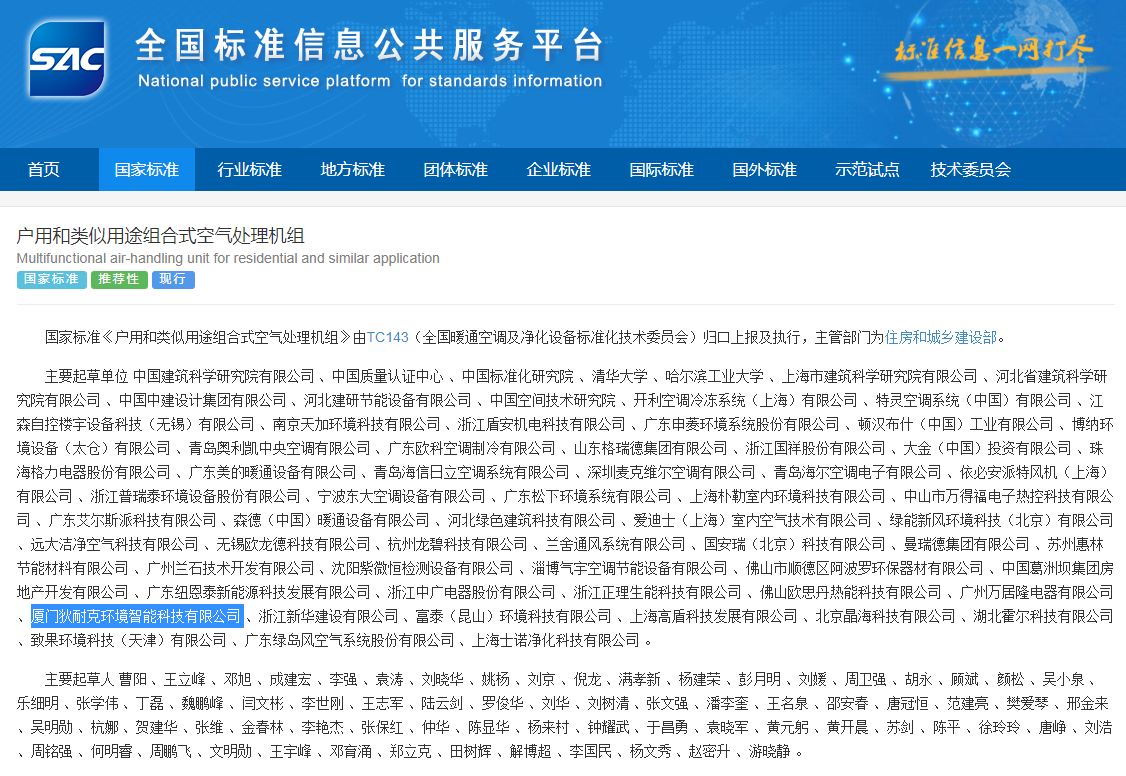The image size is (1126, 776).
Task: Select the 国外标准 tab
Action: [x=765, y=169]
